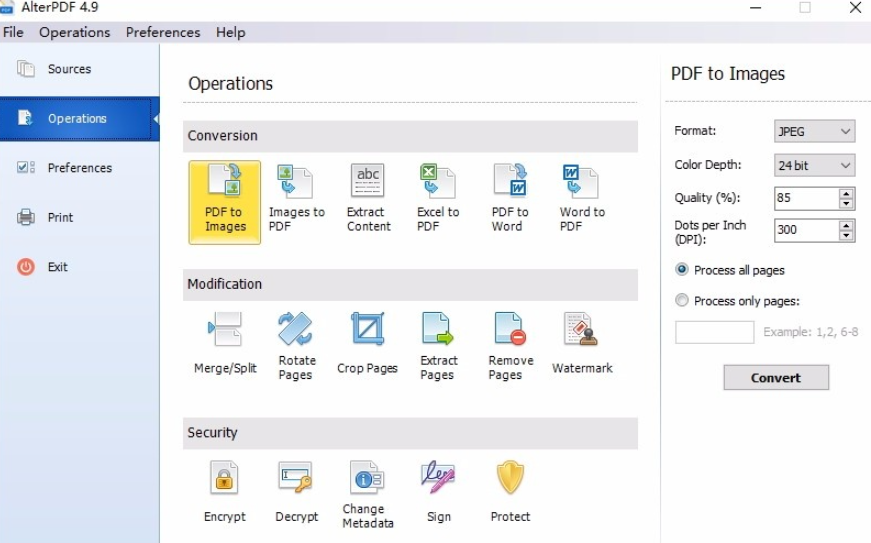
Task: Choose the Crop Pages tool
Action: tap(367, 344)
